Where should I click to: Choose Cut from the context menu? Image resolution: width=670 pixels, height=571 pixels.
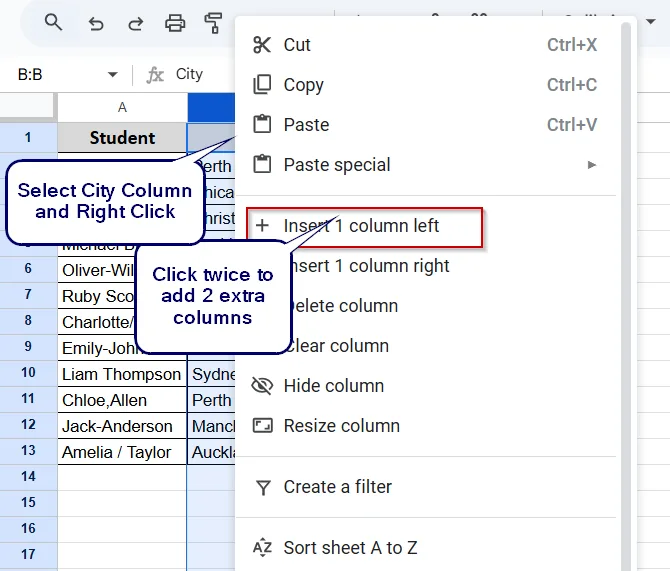(x=425, y=44)
